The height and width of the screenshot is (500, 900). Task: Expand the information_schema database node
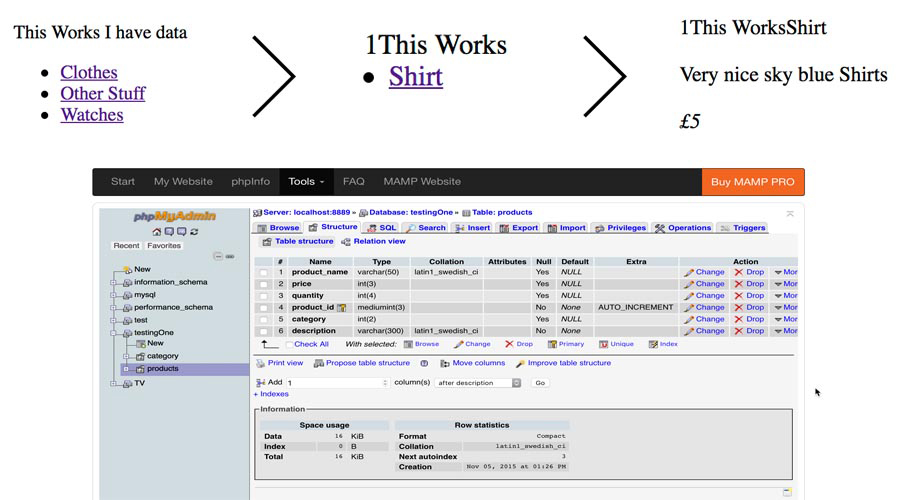point(113,282)
